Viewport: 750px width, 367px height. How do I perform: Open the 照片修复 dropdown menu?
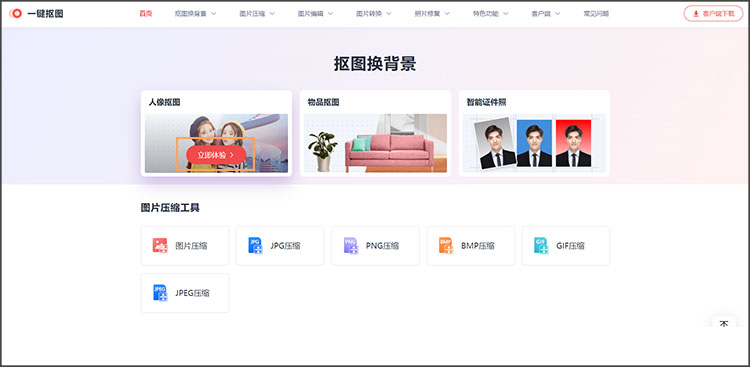[432, 13]
